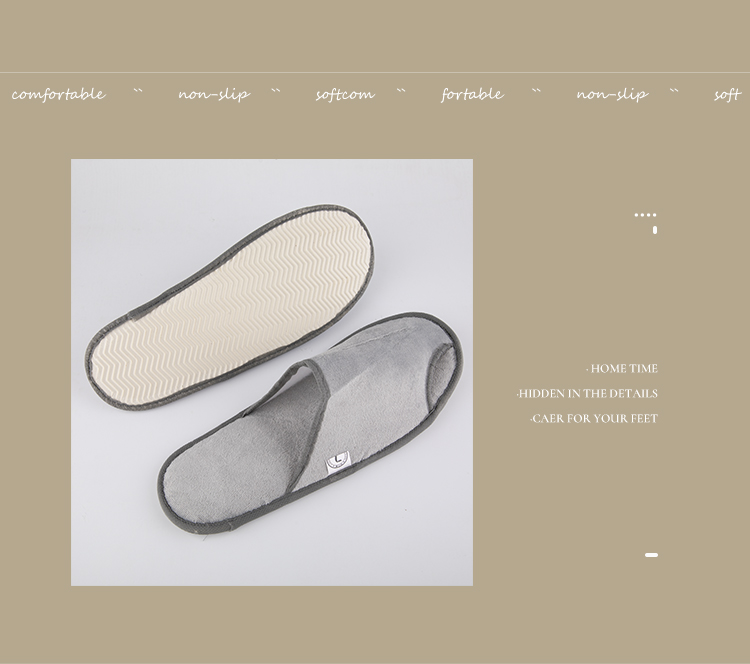Click the 'soft' word at right edge
The width and height of the screenshot is (750, 664).
point(728,94)
